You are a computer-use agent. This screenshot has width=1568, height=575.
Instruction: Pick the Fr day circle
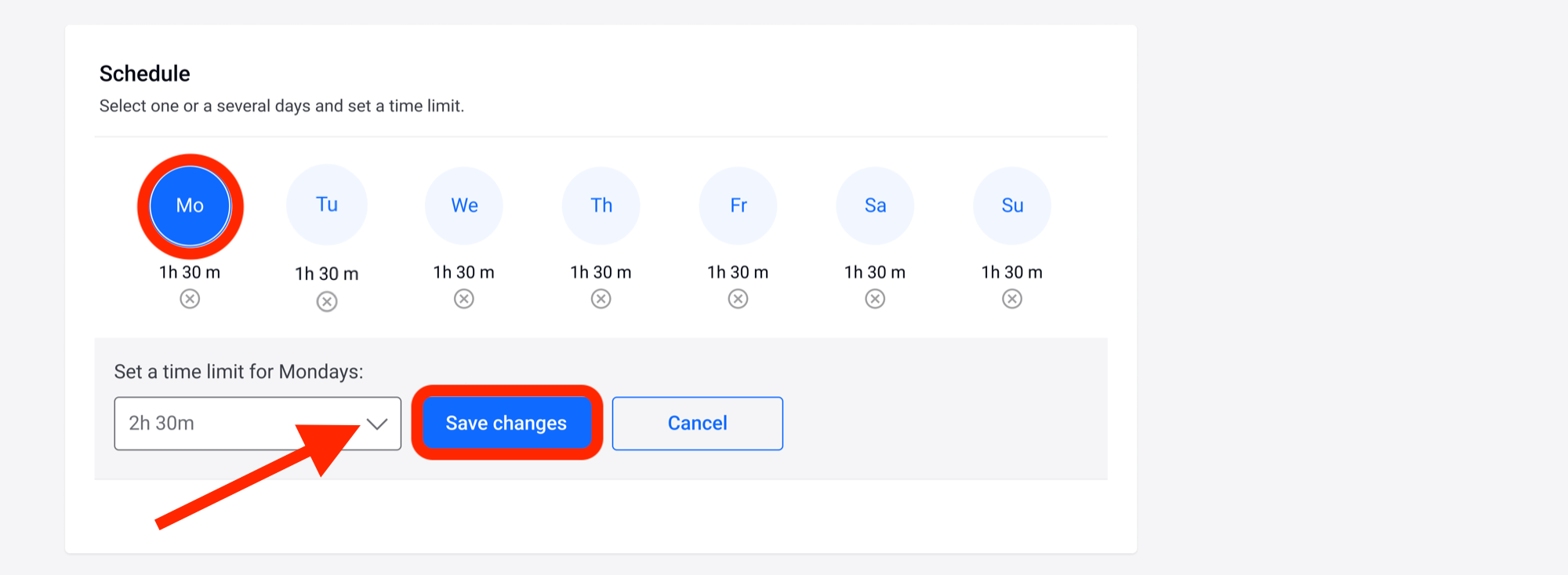pyautogui.click(x=738, y=206)
